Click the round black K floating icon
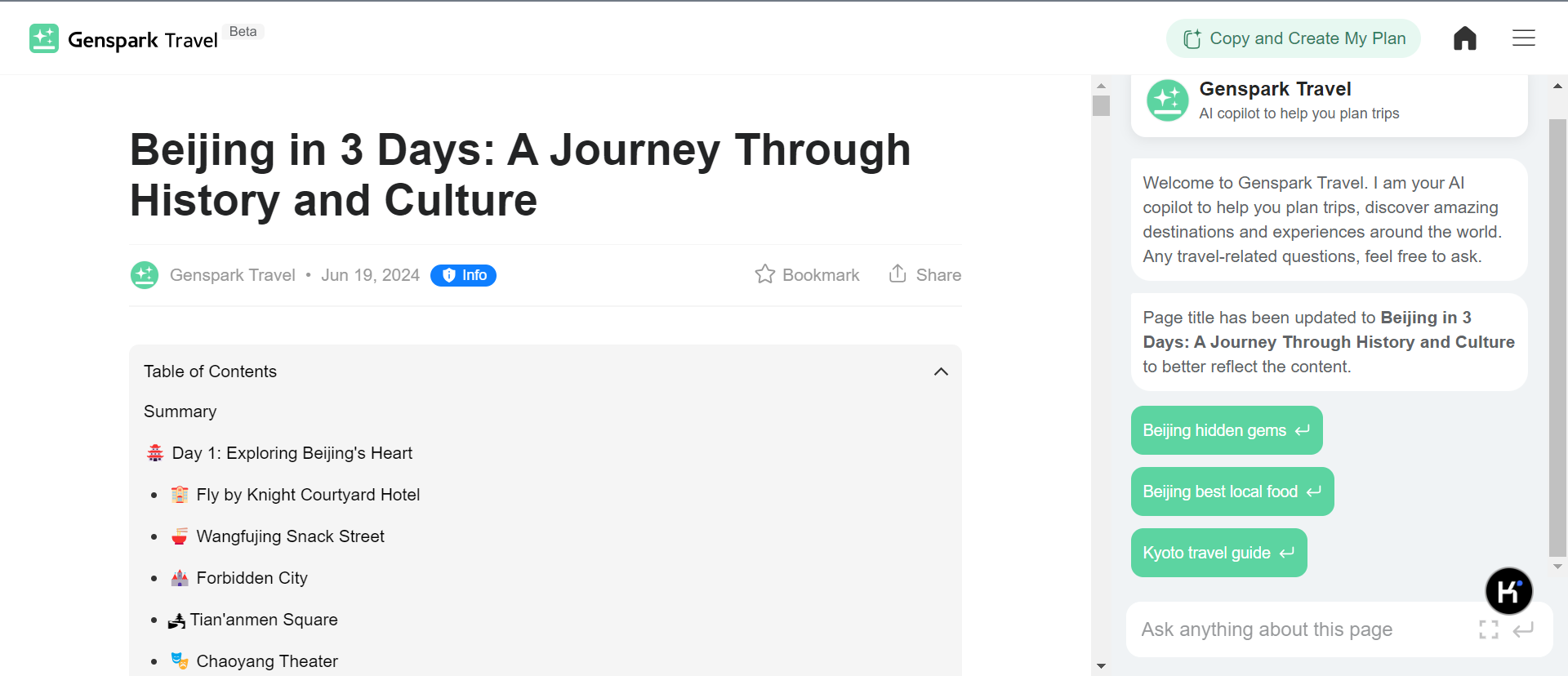Viewport: 1568px width, 676px height. click(1508, 591)
